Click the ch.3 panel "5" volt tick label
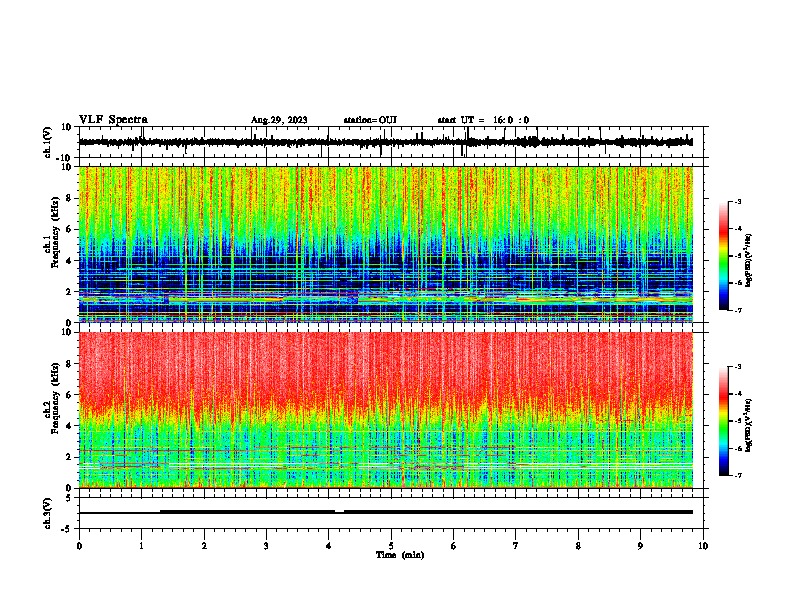This screenshot has height=612, width=792. (x=70, y=498)
